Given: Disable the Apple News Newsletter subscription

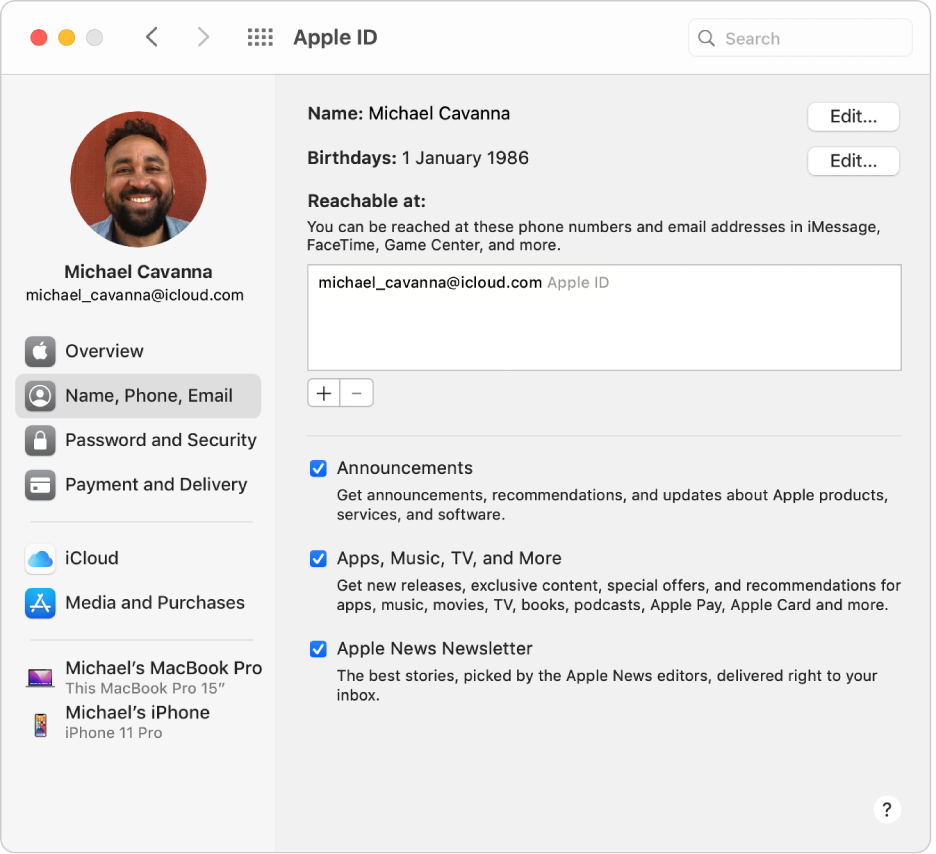Looking at the screenshot, I should pos(317,649).
